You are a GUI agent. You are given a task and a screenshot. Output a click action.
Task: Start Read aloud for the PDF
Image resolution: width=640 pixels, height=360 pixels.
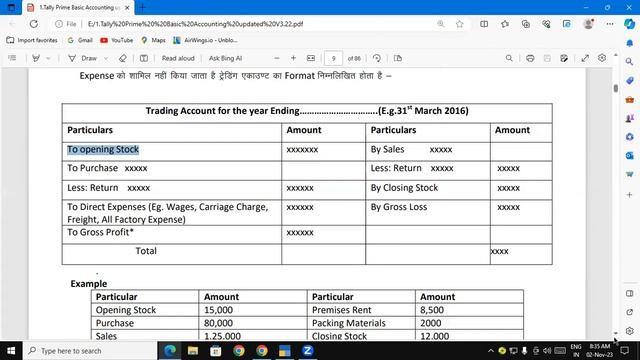pos(178,58)
